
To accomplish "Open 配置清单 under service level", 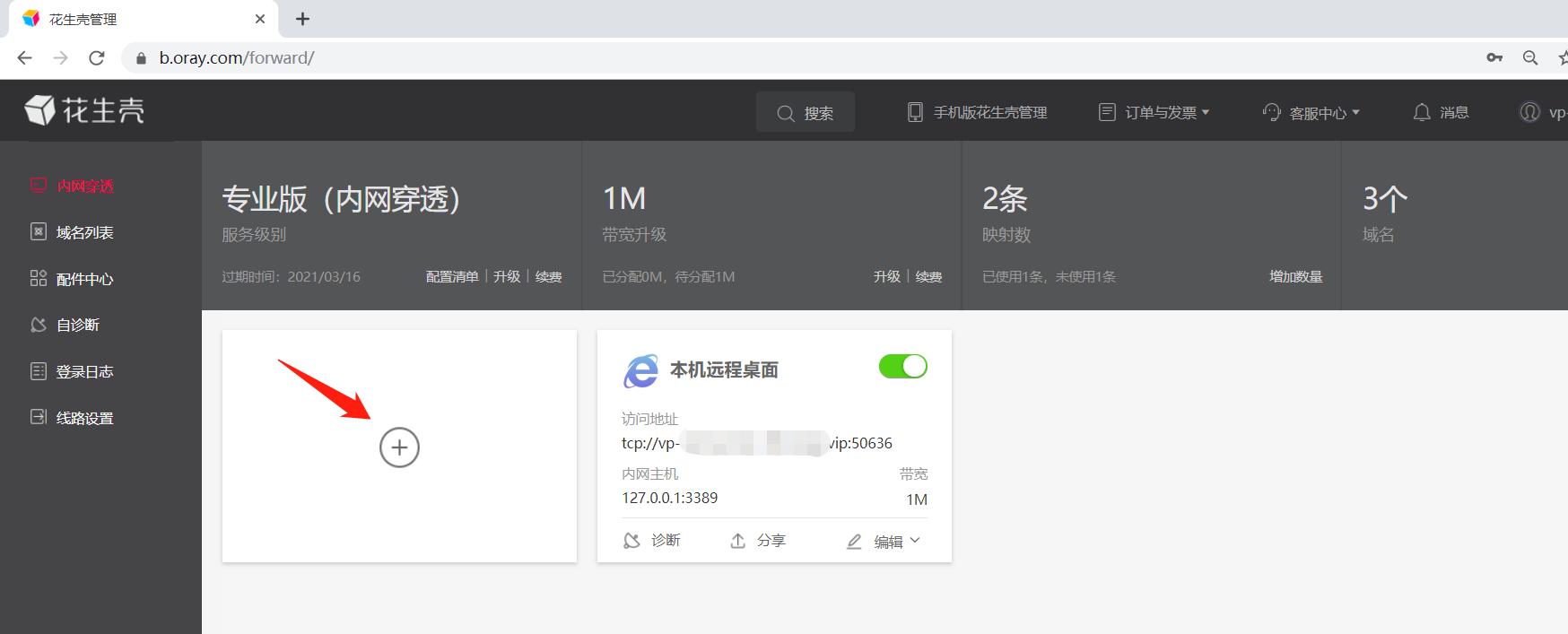I will click(x=452, y=276).
